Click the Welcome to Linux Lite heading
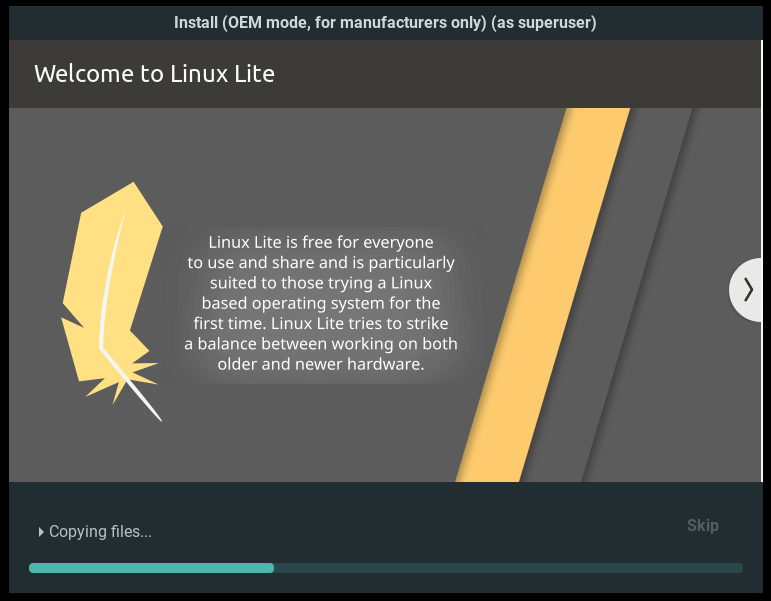 [154, 74]
